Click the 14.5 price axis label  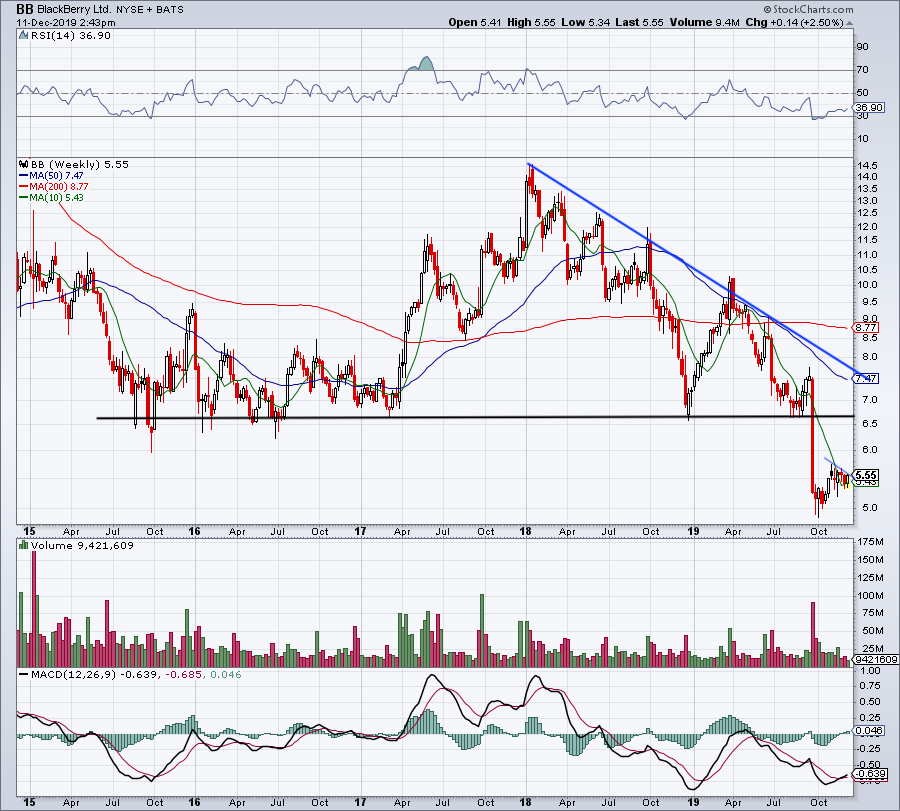point(867,165)
